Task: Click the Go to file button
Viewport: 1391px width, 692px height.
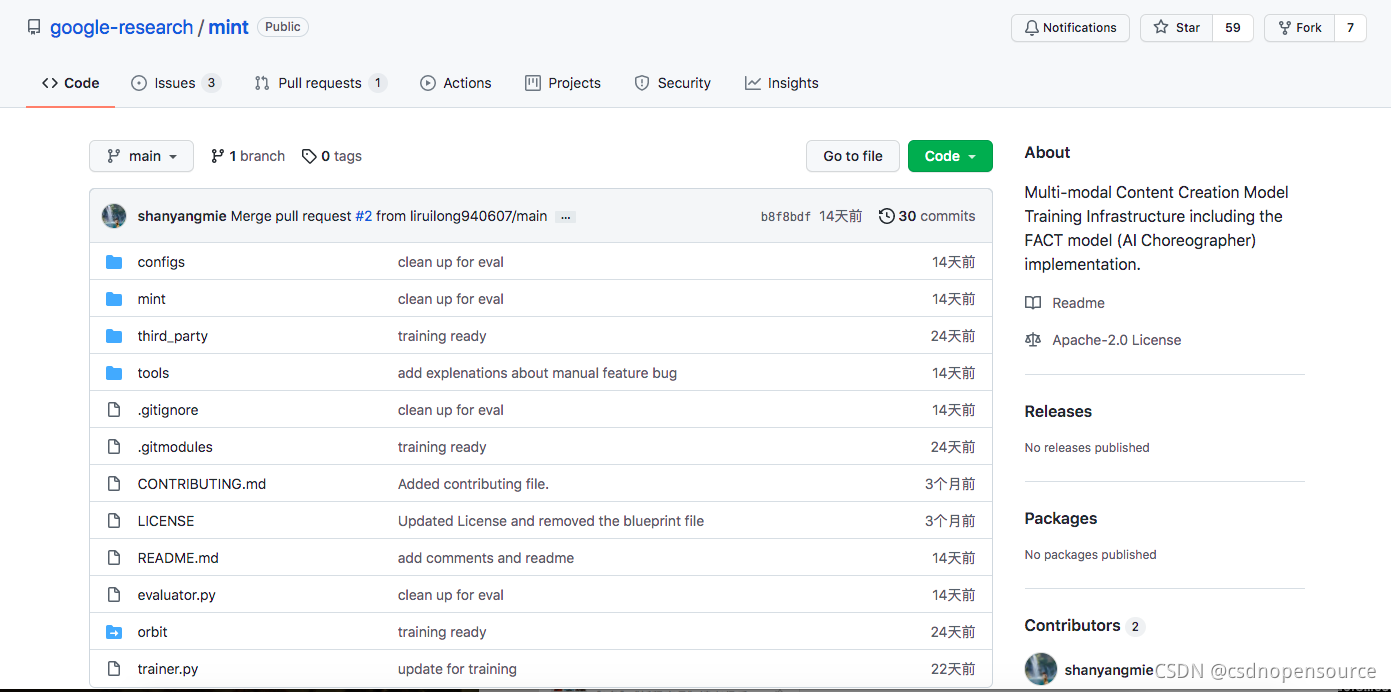Action: click(x=853, y=156)
